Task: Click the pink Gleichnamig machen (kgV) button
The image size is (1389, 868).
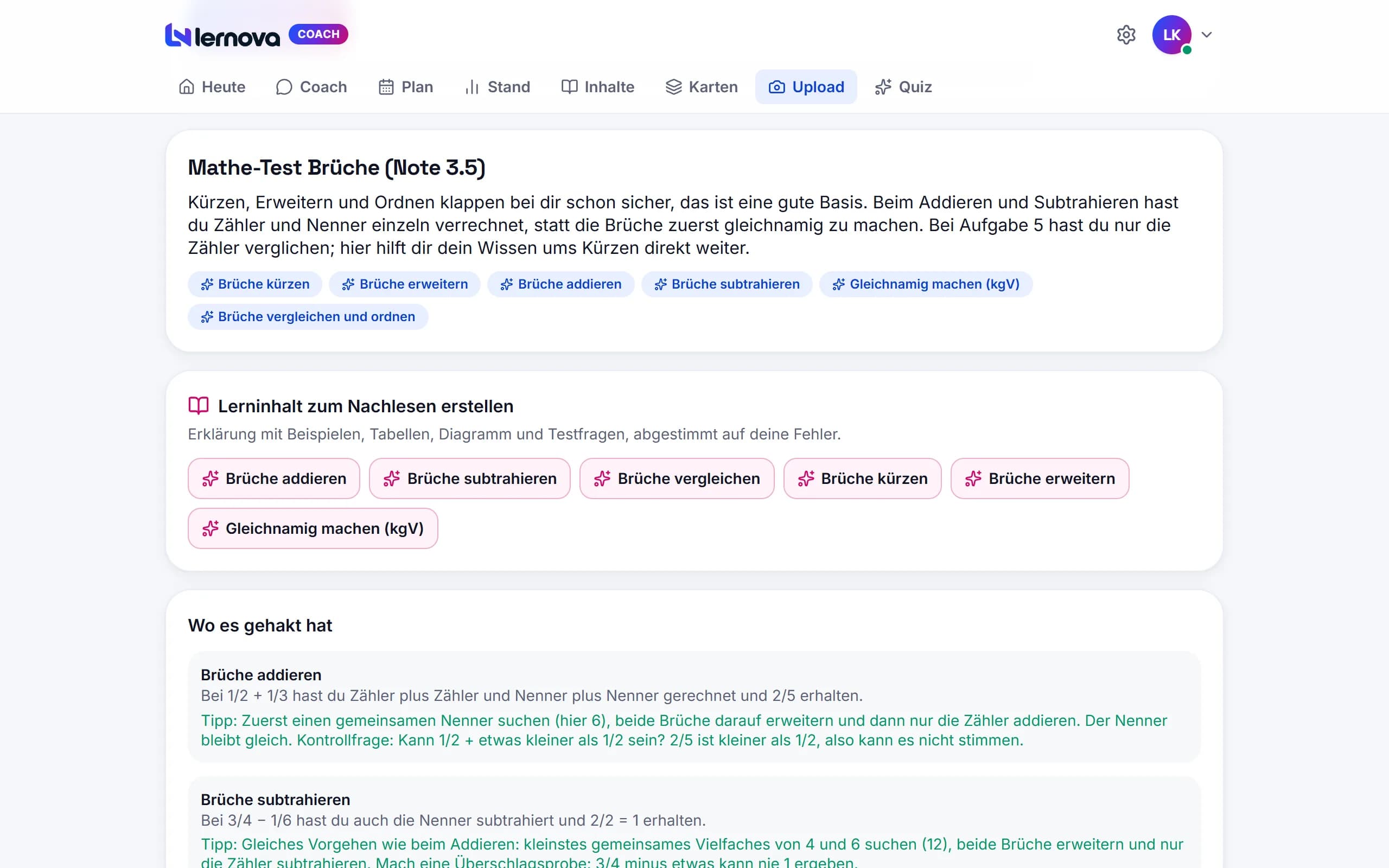Action: 313,528
